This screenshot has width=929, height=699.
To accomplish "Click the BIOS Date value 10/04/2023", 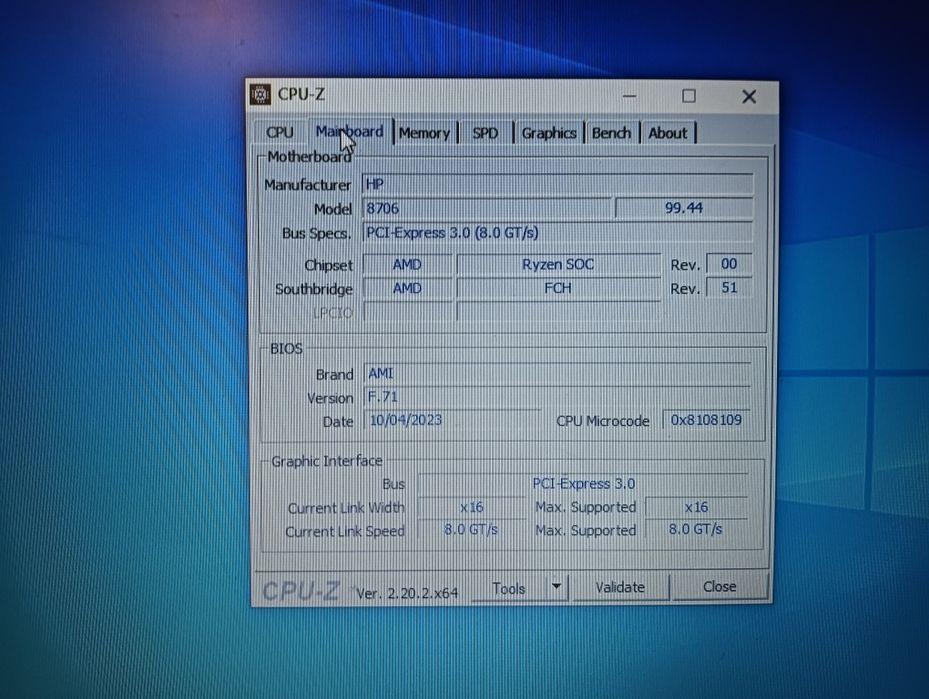I will (x=452, y=420).
